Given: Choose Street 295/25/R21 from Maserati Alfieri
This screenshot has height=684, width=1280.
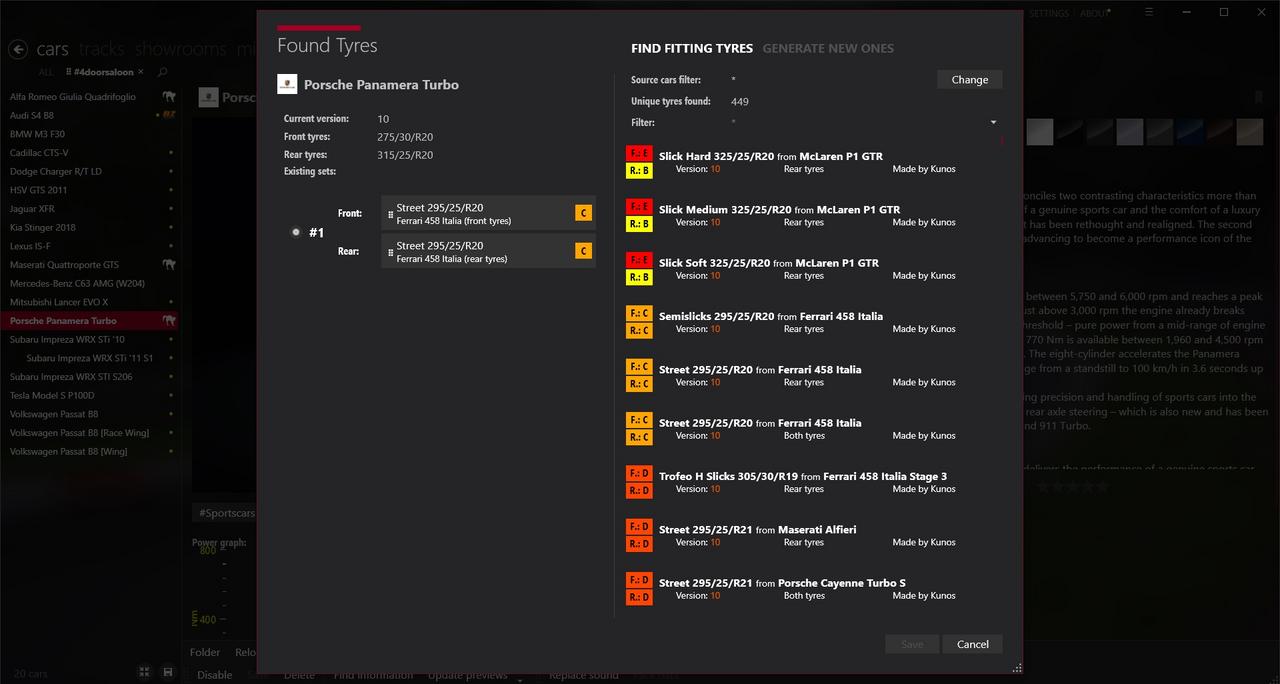Looking at the screenshot, I should click(757, 530).
